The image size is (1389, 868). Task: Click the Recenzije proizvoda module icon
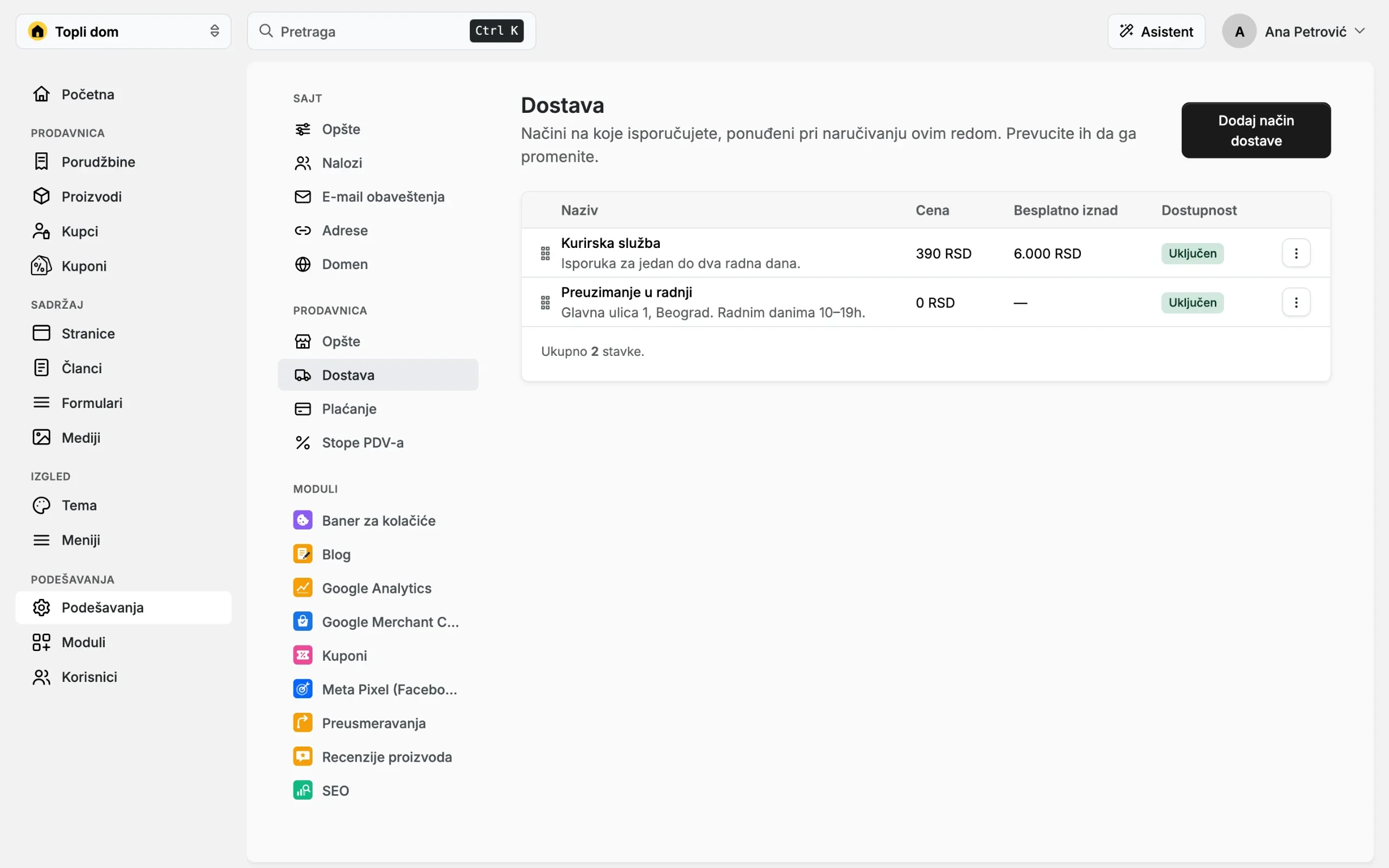pyautogui.click(x=302, y=756)
